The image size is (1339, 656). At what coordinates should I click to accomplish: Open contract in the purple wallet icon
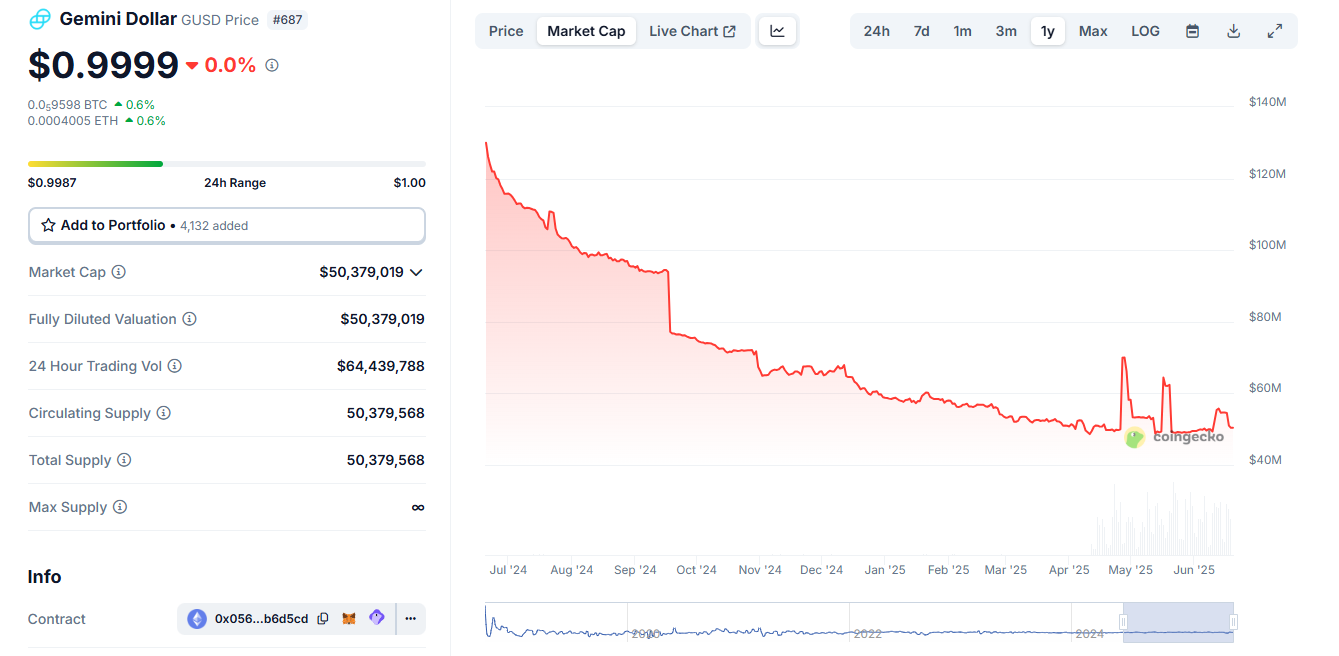pyautogui.click(x=376, y=618)
